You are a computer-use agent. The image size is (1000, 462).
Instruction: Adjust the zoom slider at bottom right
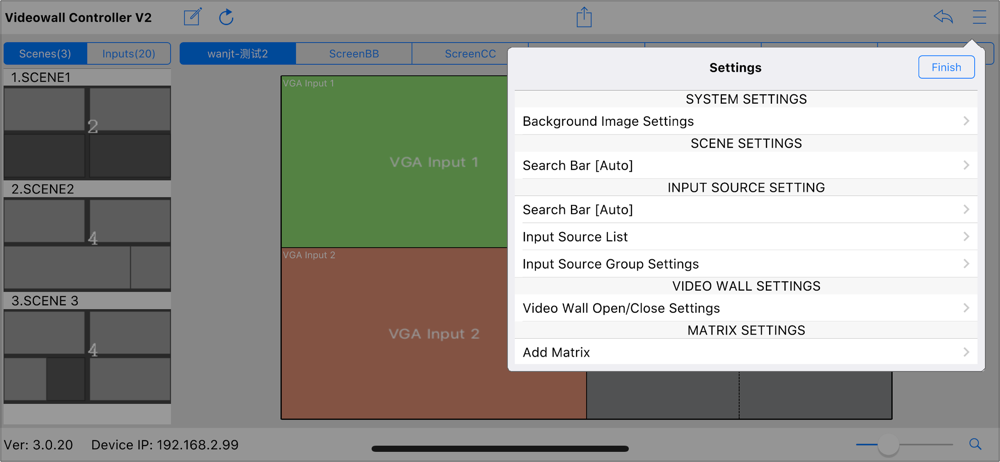coord(888,444)
